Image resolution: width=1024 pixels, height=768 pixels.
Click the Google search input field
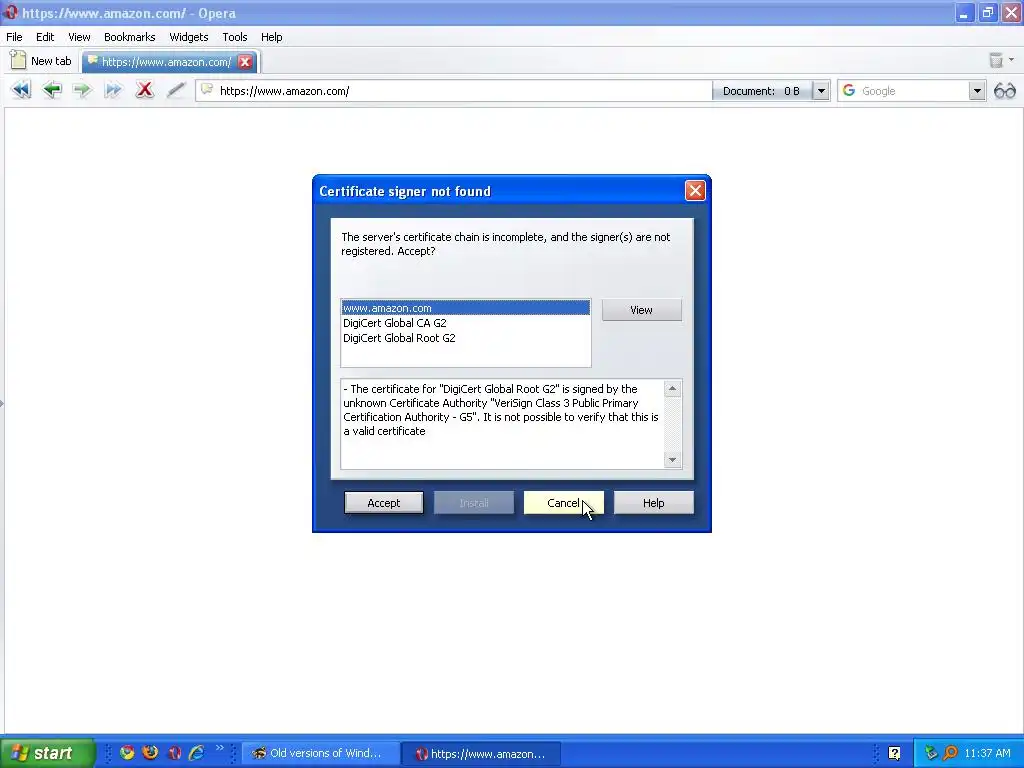pyautogui.click(x=912, y=91)
